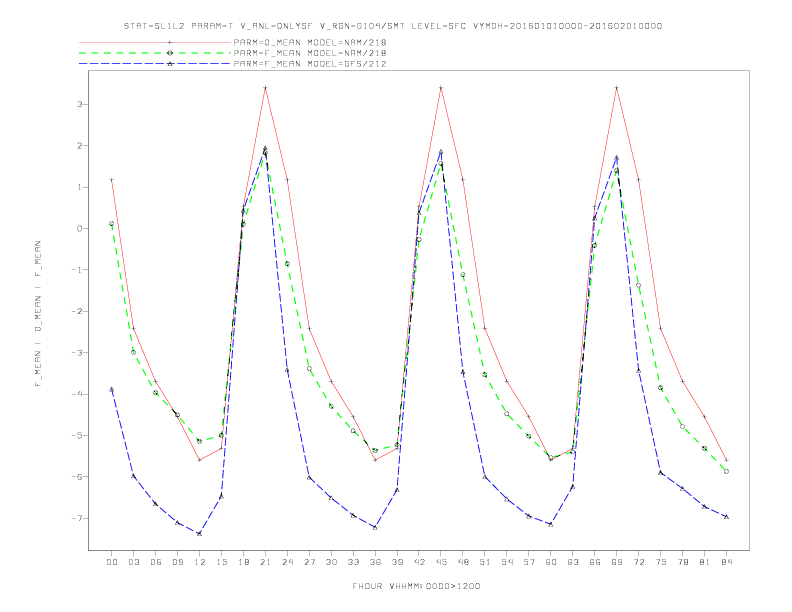Click y-axis tick label -1
This screenshot has width=792, height=612.
(x=77, y=270)
